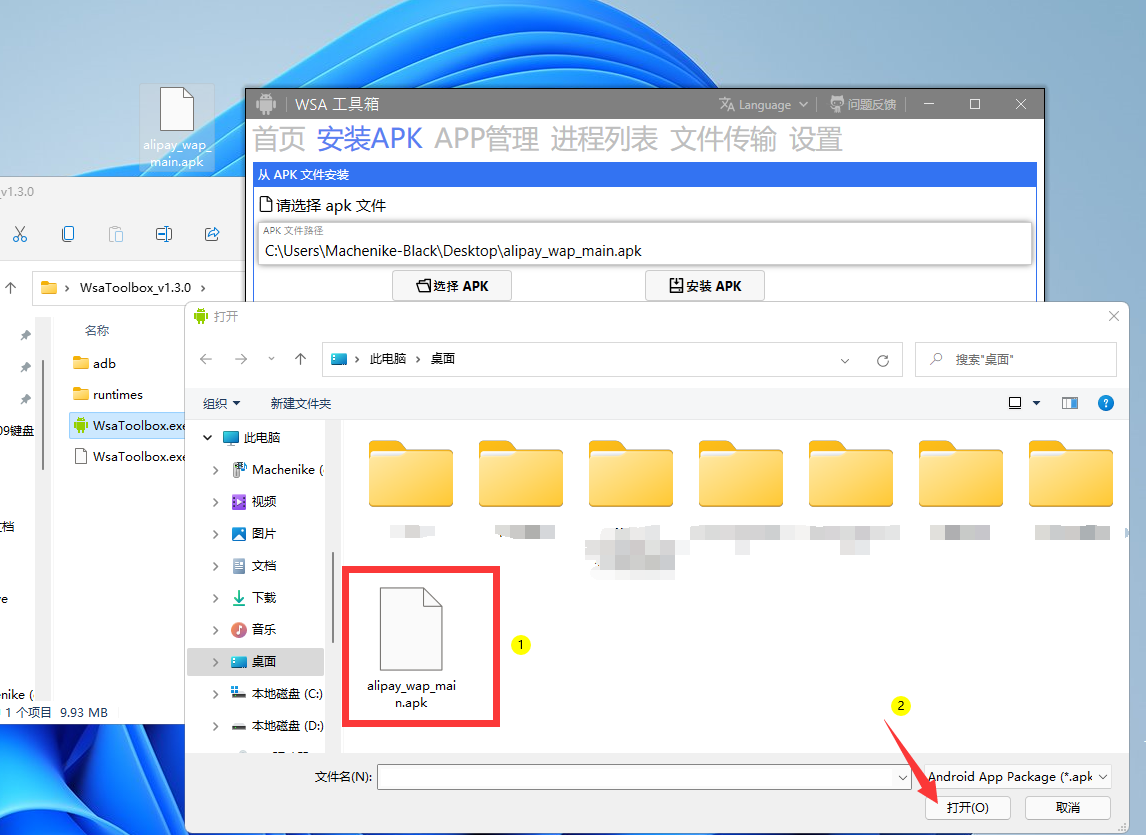1146x835 pixels.
Task: Click the Android logo in WSA toolbox title
Action: (266, 105)
